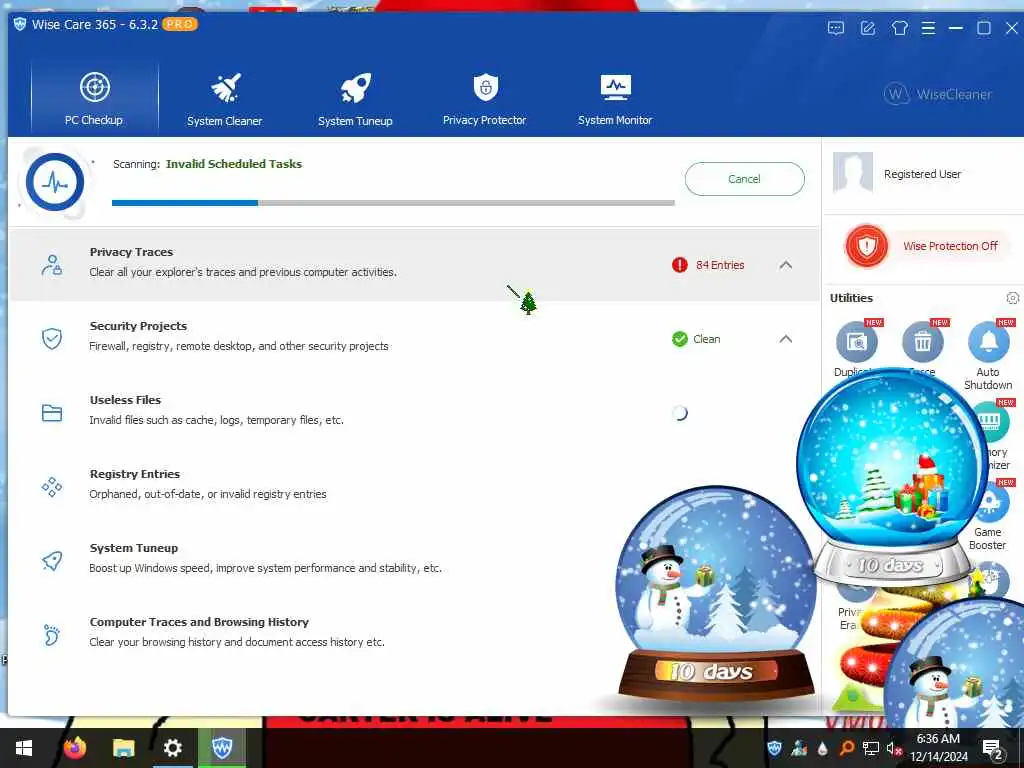
Task: Open the Windows Start menu
Action: (x=24, y=748)
